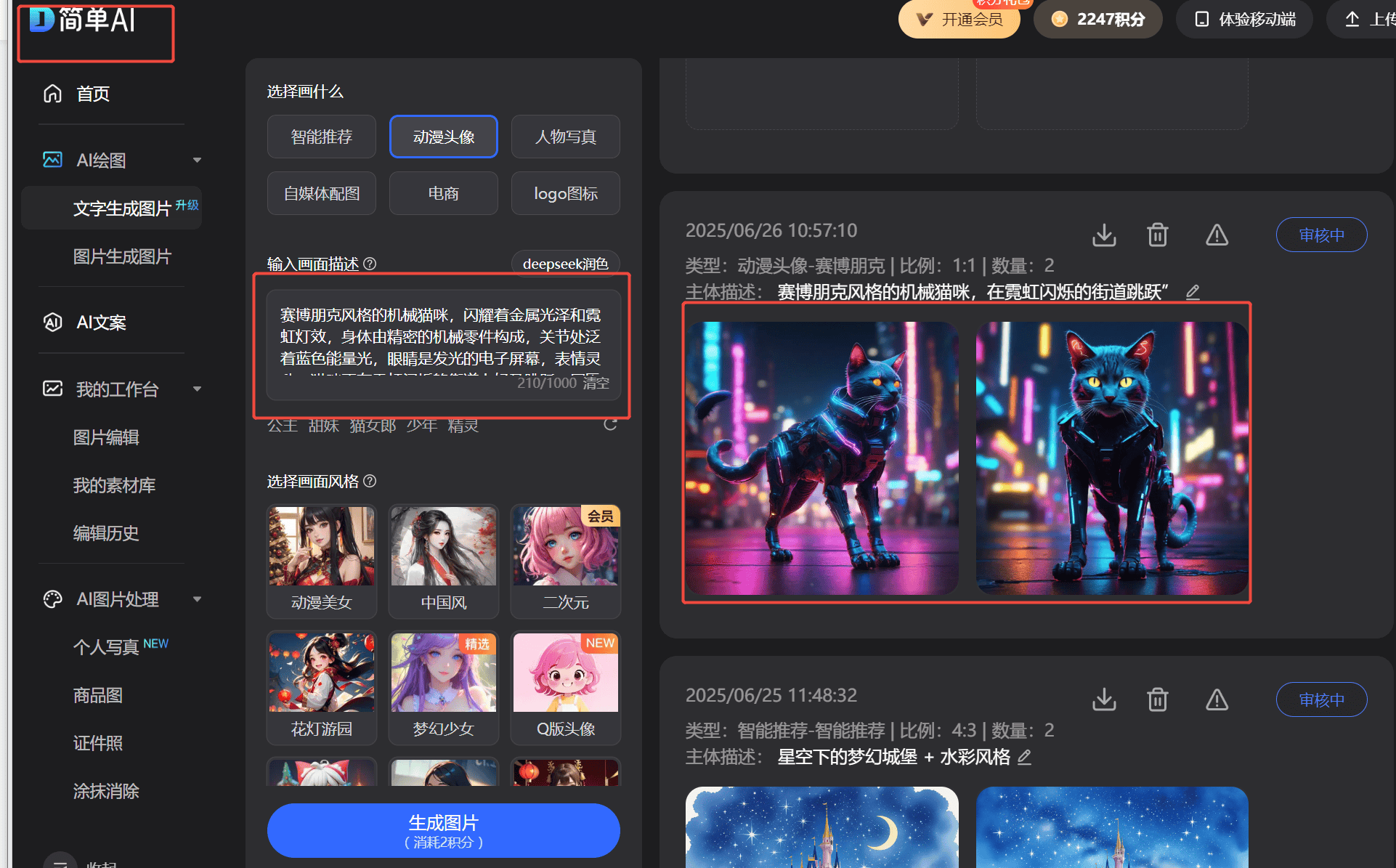Report the 10:57:10 generation via warning icon
The width and height of the screenshot is (1396, 868).
(x=1217, y=235)
